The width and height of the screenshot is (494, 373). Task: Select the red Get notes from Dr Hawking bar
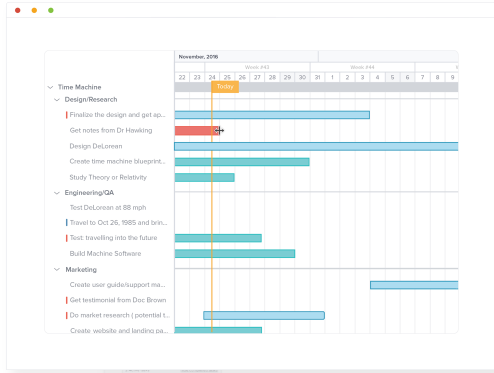[197, 131]
